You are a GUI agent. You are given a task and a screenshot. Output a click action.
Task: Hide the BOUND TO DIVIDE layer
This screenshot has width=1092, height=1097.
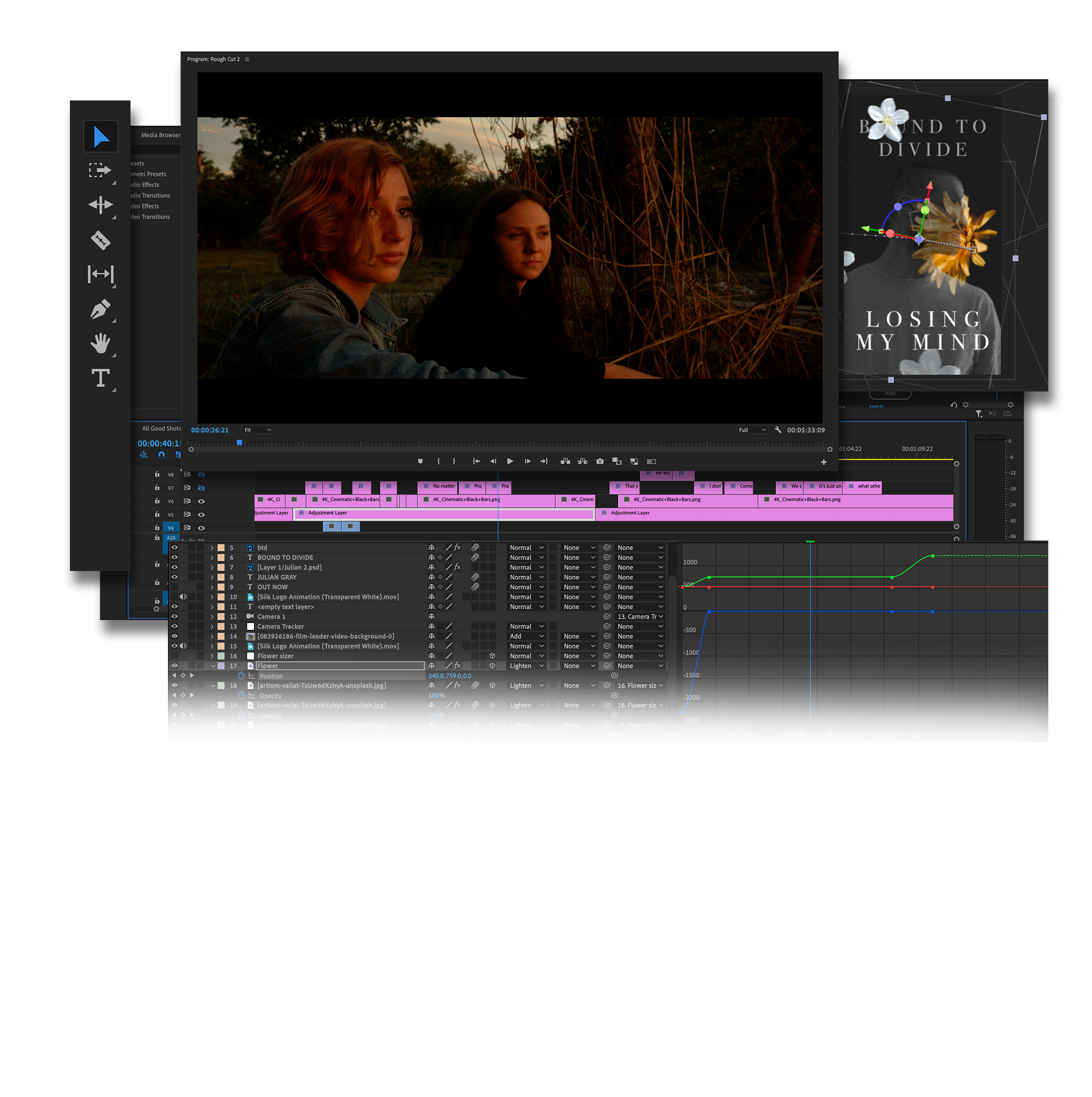tap(174, 557)
